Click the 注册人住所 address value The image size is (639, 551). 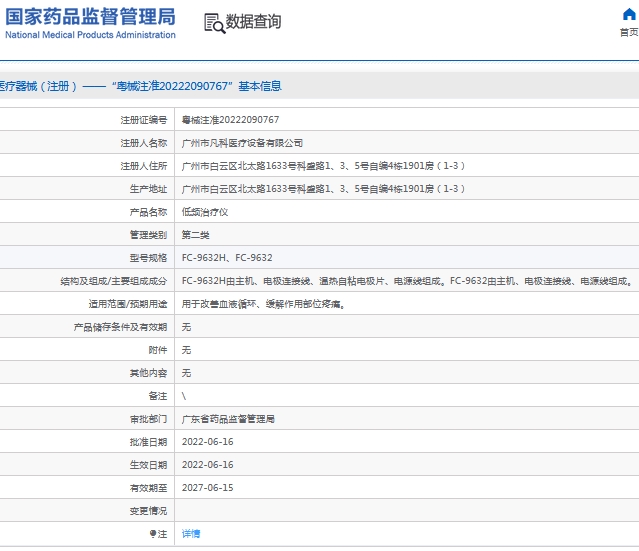323,166
